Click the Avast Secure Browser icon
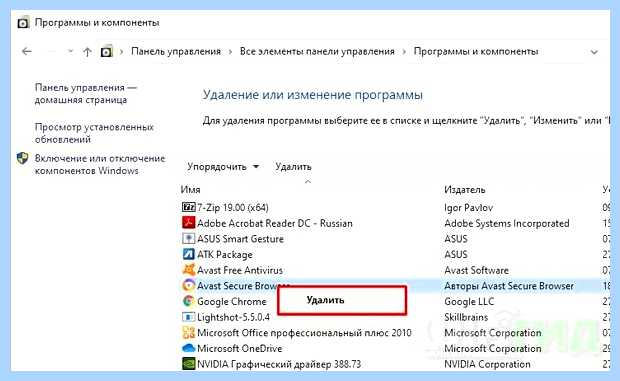The width and height of the screenshot is (620, 381). [x=189, y=285]
